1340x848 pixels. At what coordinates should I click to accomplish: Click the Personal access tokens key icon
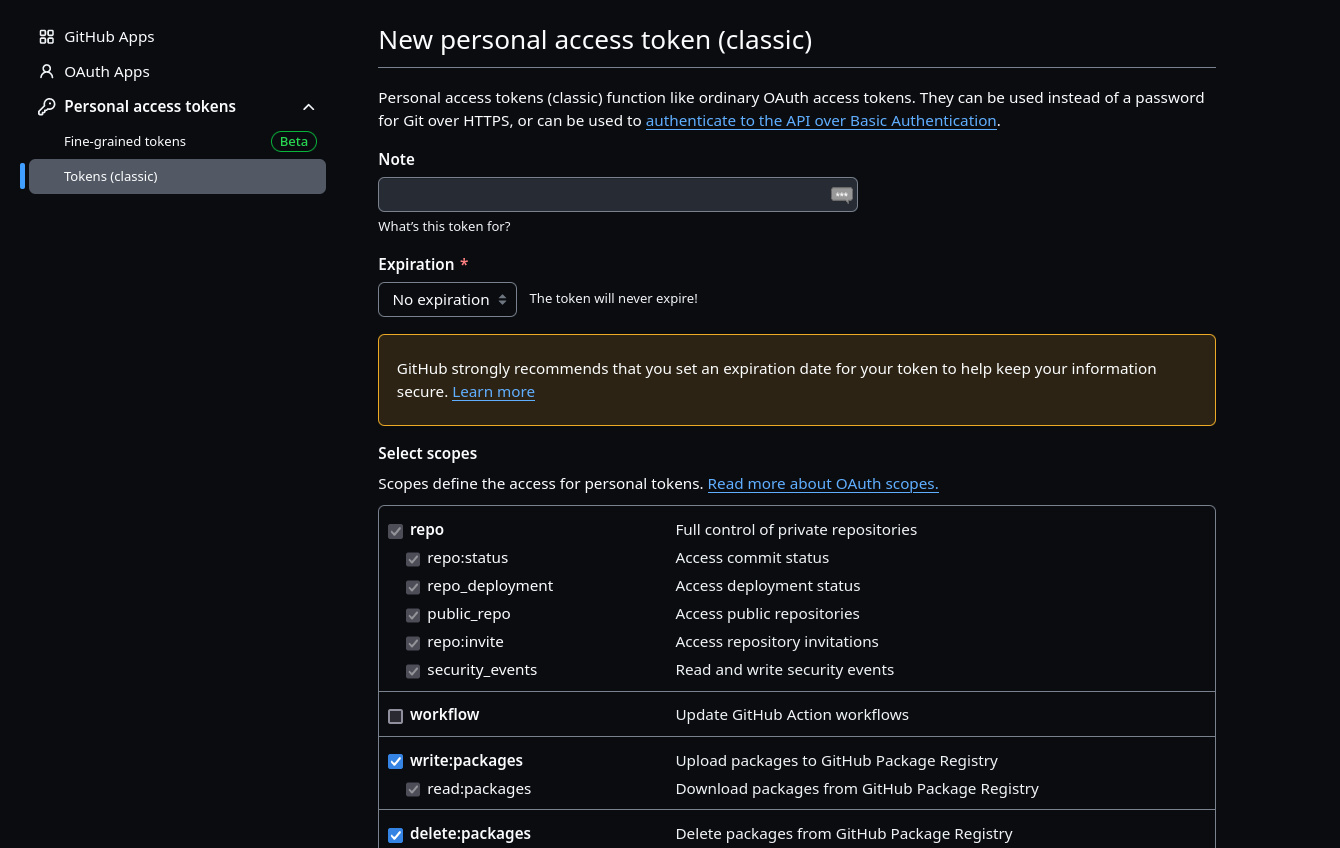point(46,107)
